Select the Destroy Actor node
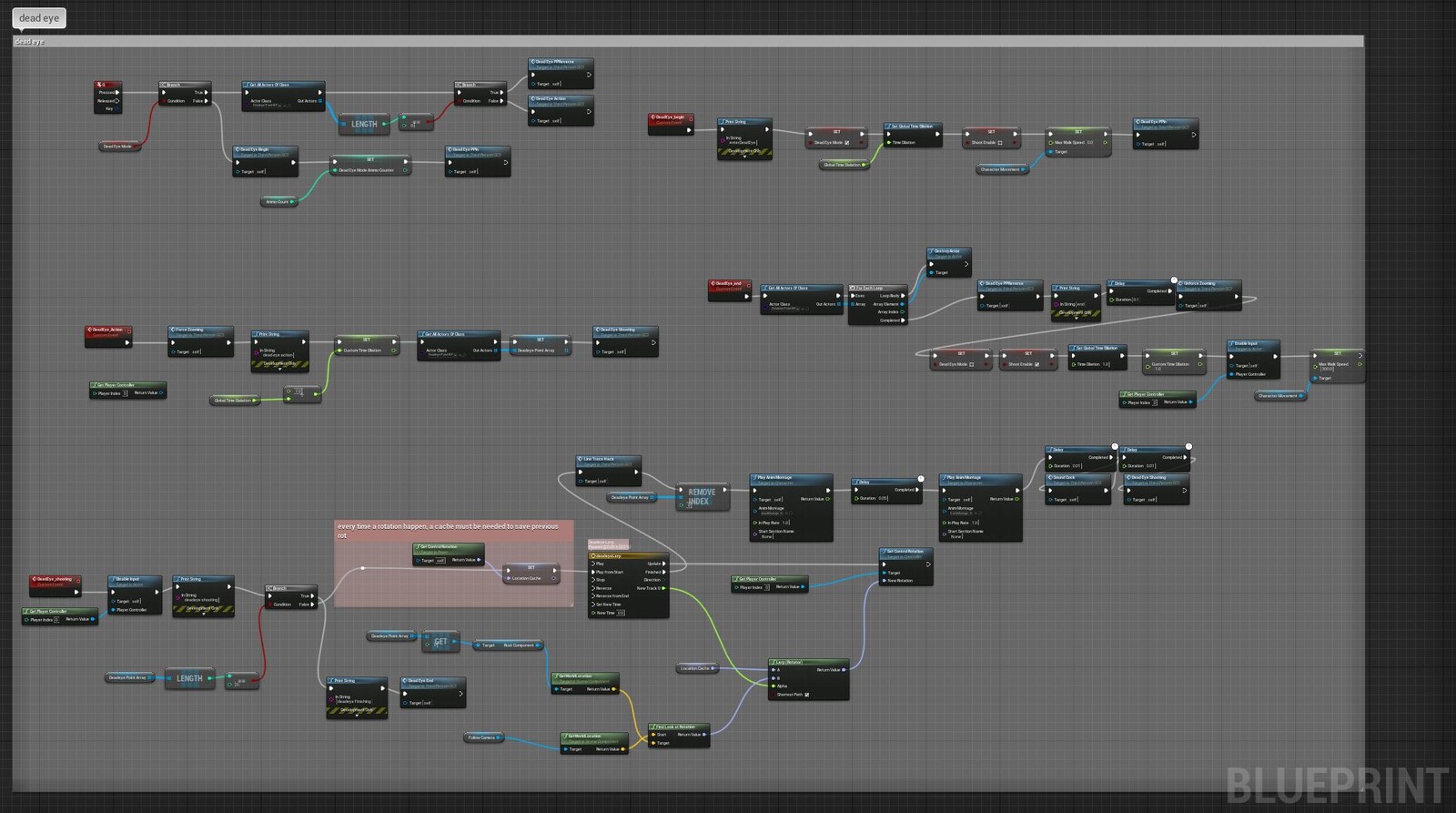Viewport: 1456px width, 813px height. click(949, 261)
